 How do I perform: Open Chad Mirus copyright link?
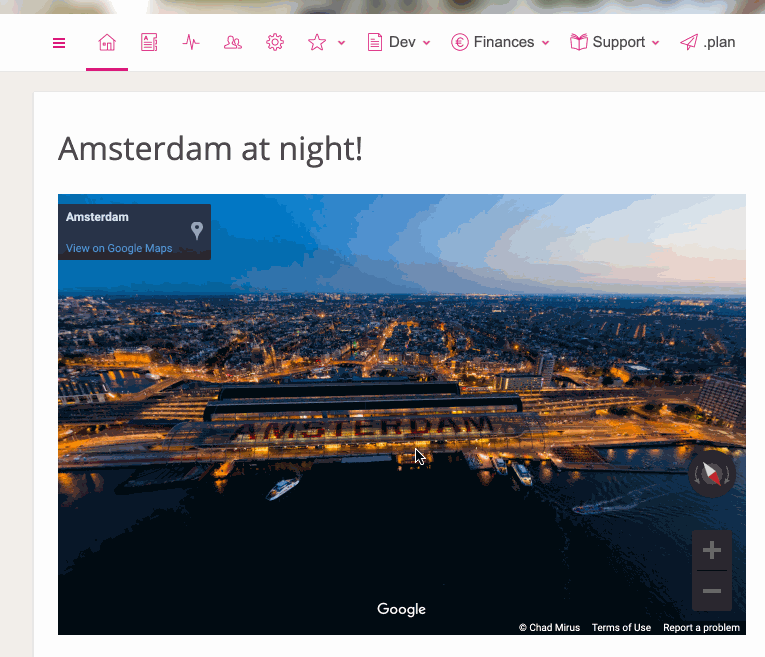coord(549,628)
